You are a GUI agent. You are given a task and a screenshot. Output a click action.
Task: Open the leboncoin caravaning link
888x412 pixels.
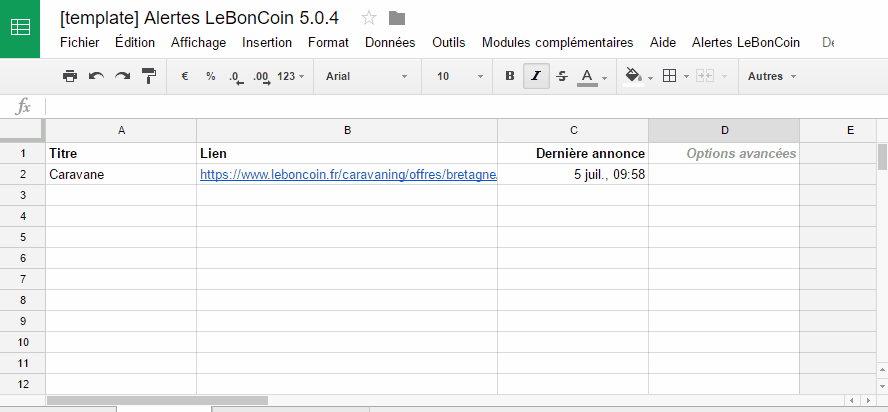(x=348, y=175)
